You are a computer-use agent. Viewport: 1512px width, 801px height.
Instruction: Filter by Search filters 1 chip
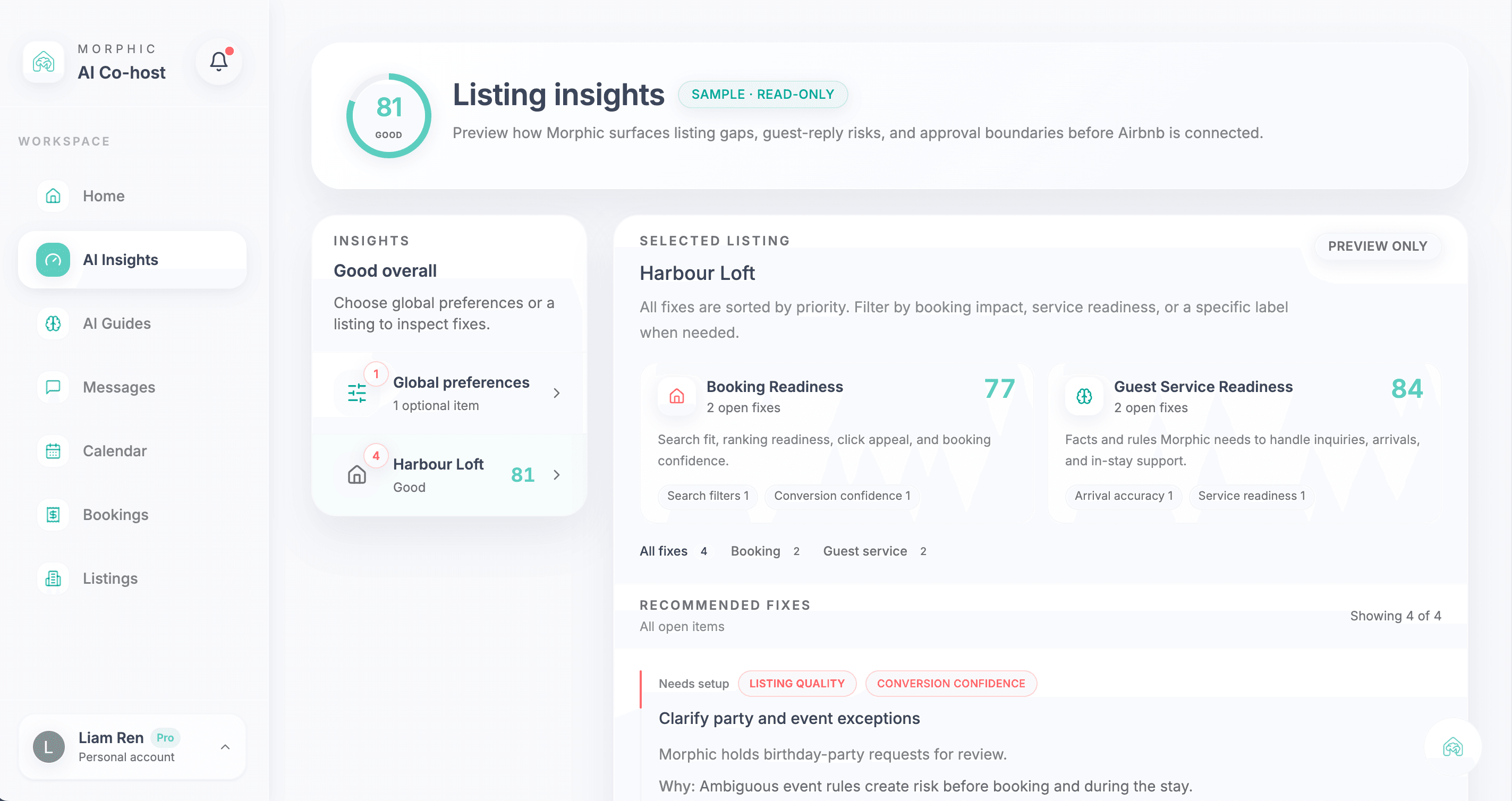pos(708,496)
